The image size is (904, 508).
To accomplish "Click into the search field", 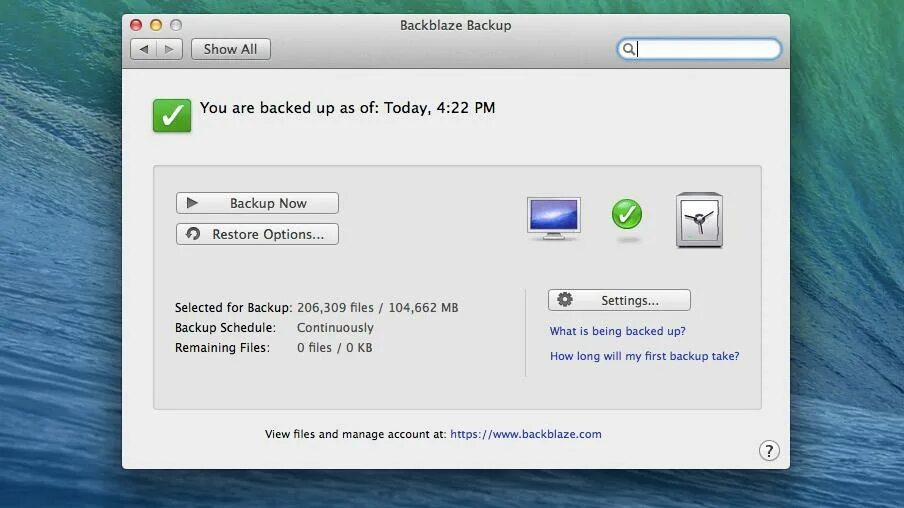I will (699, 49).
